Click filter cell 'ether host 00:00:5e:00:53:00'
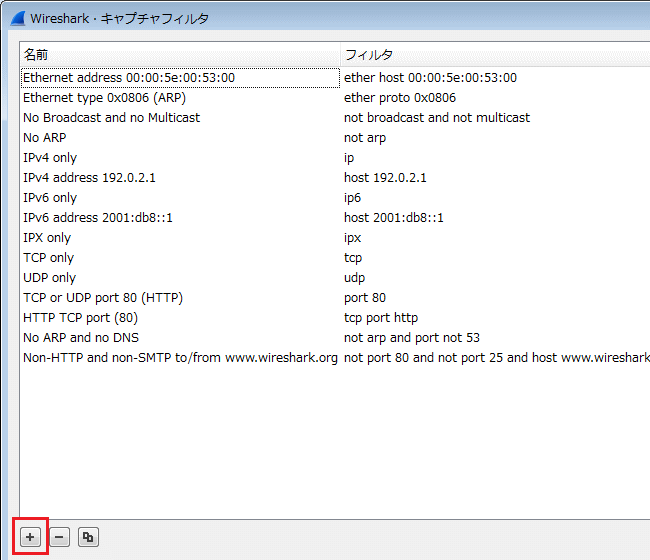Viewport: 650px width, 560px height. [x=430, y=78]
